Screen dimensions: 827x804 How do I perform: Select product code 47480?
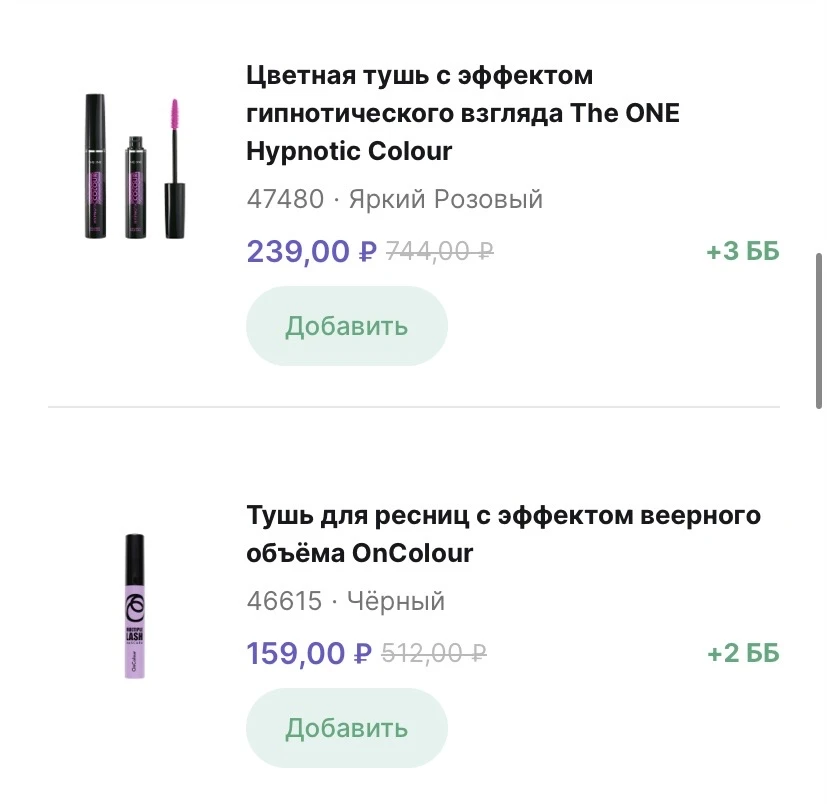point(285,199)
